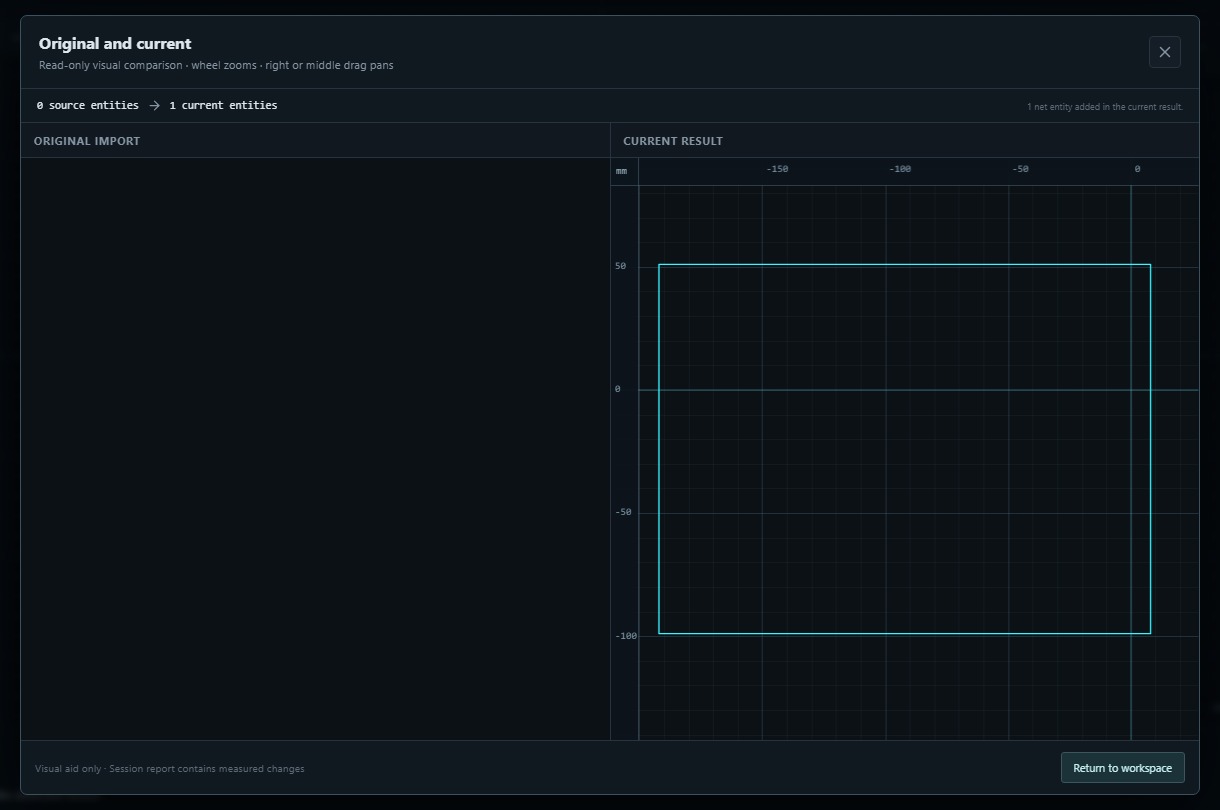Click the net entity added note
The height and width of the screenshot is (810, 1220).
click(1105, 107)
